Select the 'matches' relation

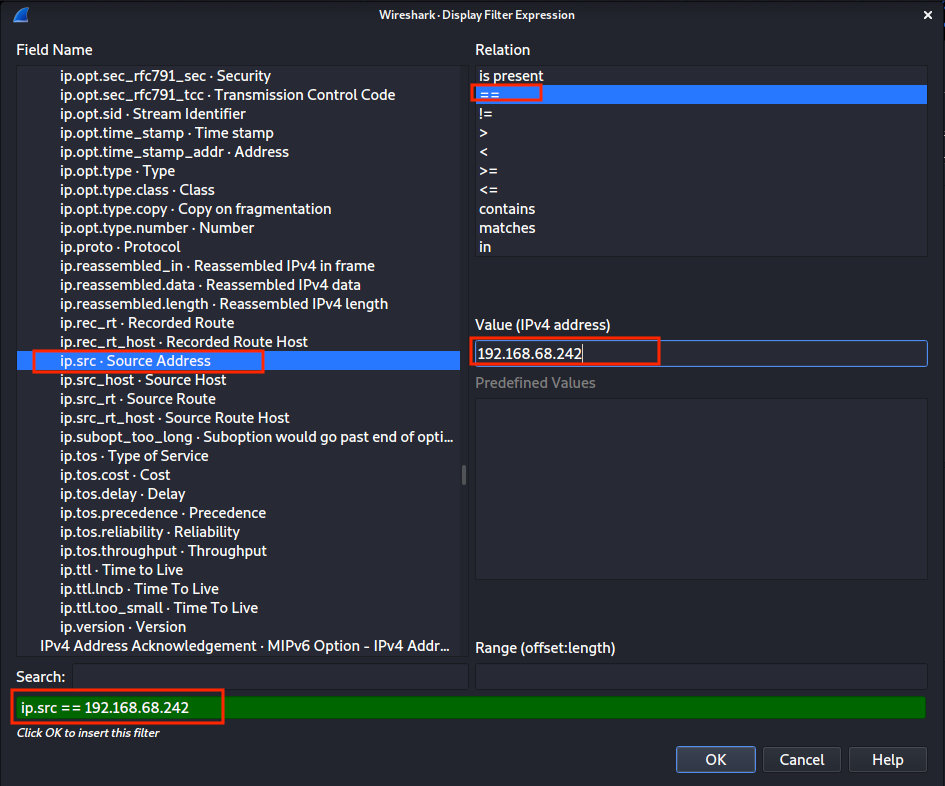pos(701,228)
